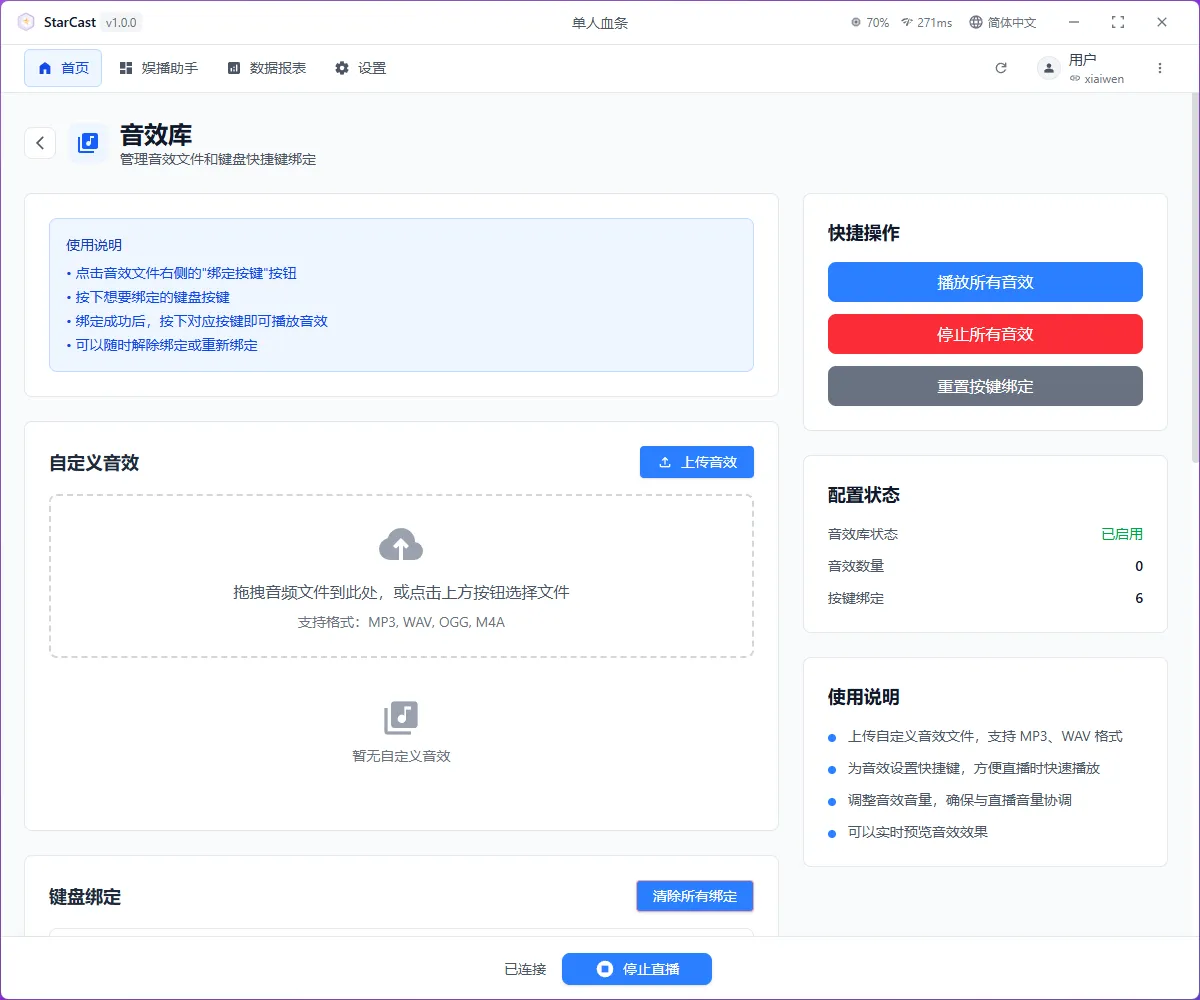
Task: Click the blue music note icon near 音效库
Action: pyautogui.click(x=88, y=142)
